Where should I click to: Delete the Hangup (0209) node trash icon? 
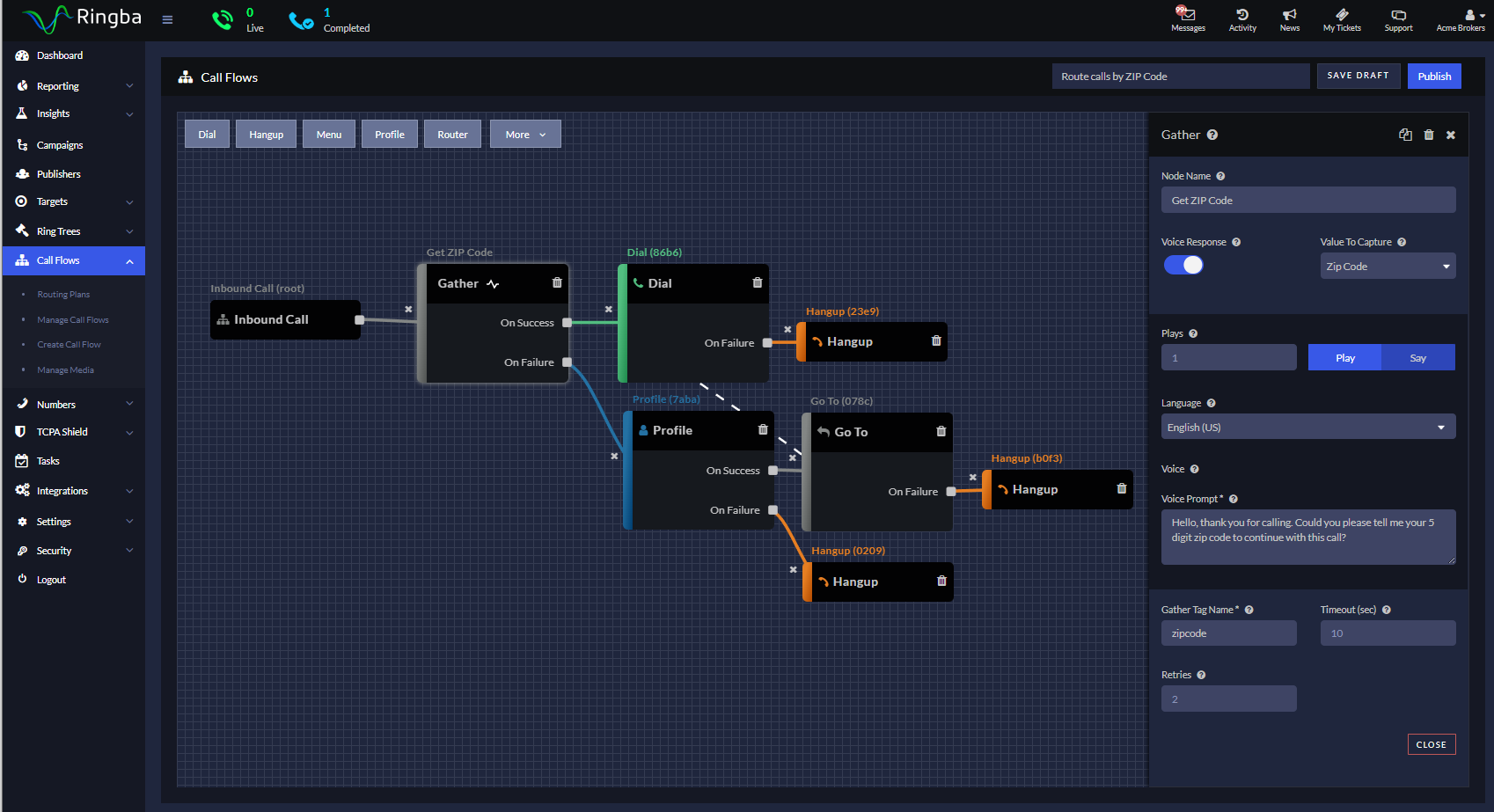click(x=941, y=581)
